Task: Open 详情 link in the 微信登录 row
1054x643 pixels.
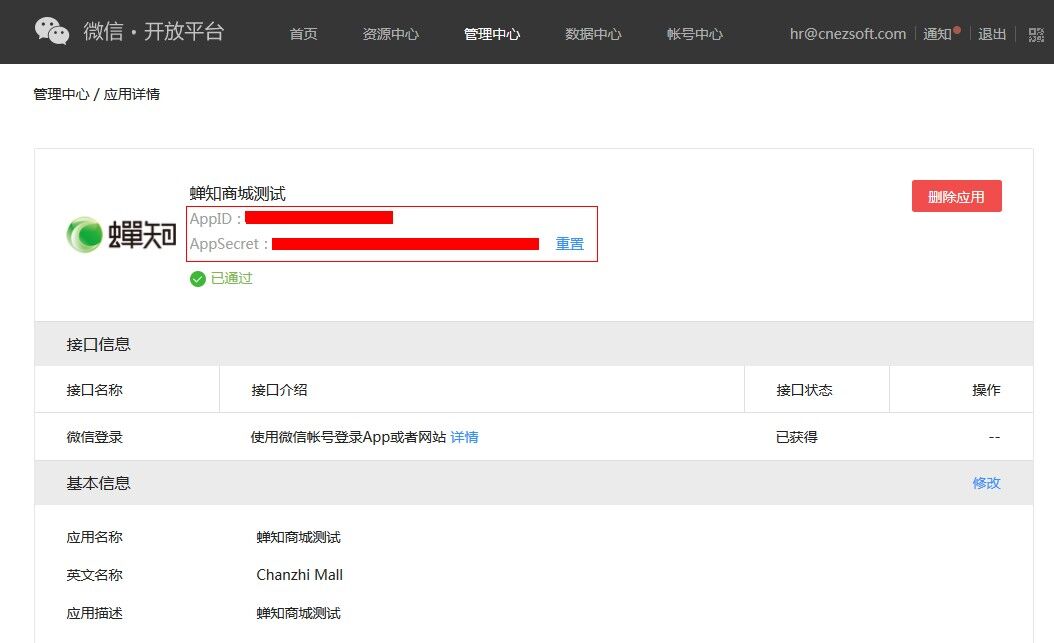Action: 464,437
